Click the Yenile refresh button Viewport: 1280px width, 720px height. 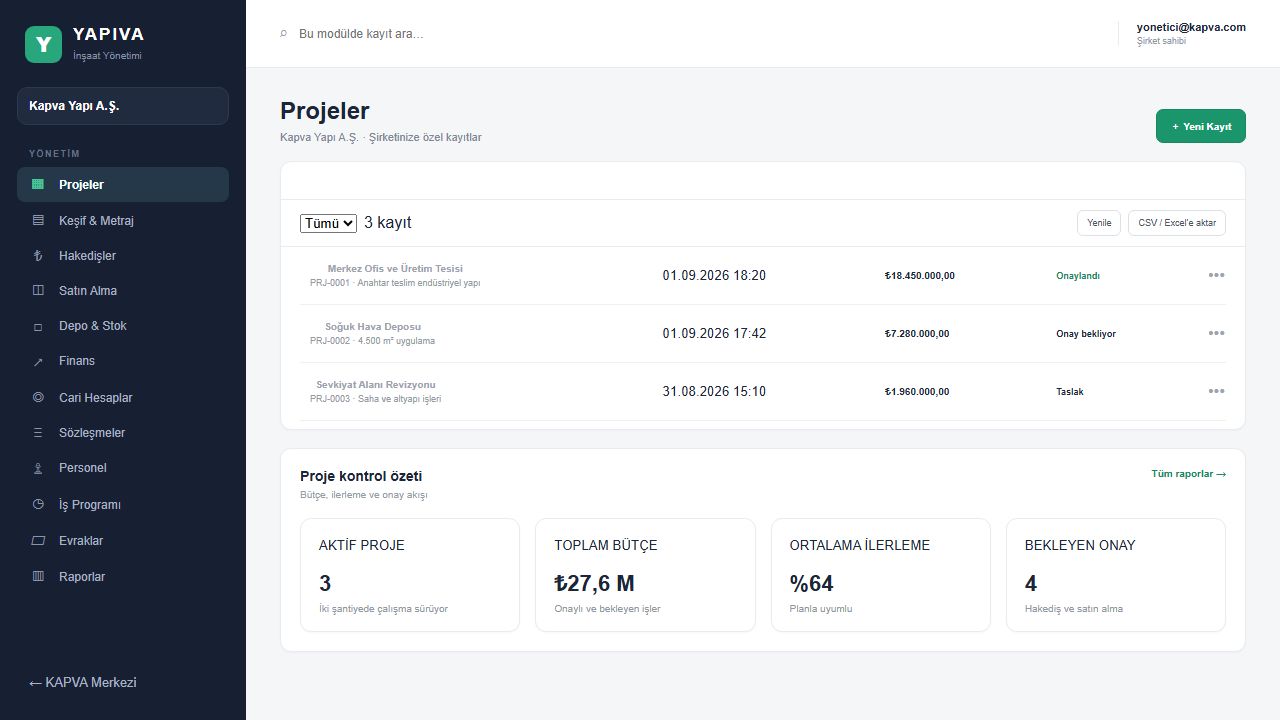(1099, 223)
